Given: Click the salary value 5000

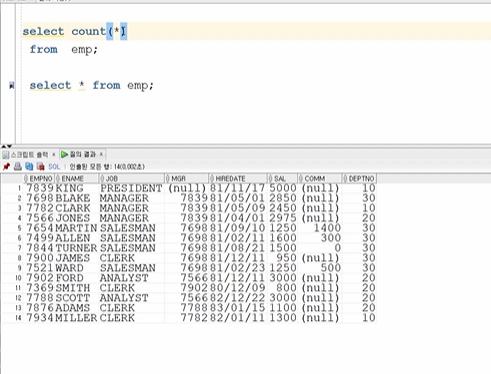Looking at the screenshot, I should 283,188.
